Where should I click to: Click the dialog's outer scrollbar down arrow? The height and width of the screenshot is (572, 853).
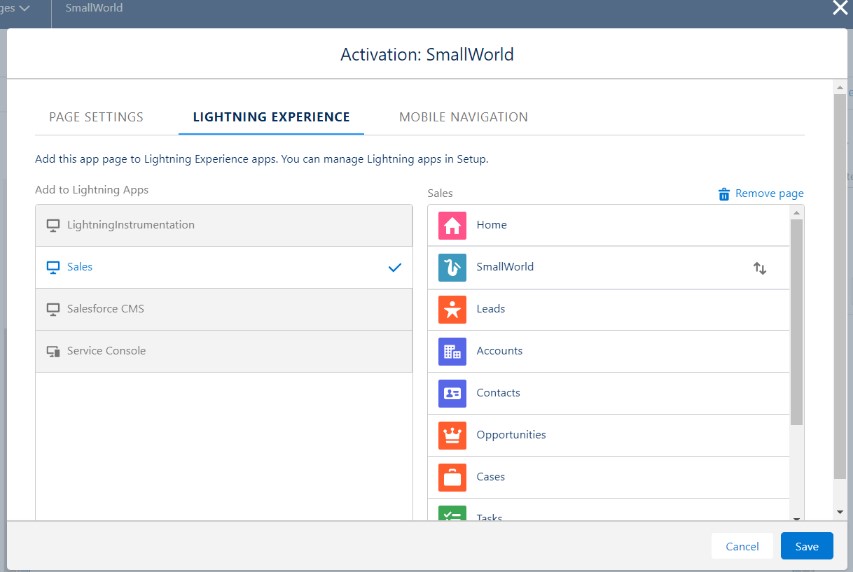click(840, 512)
